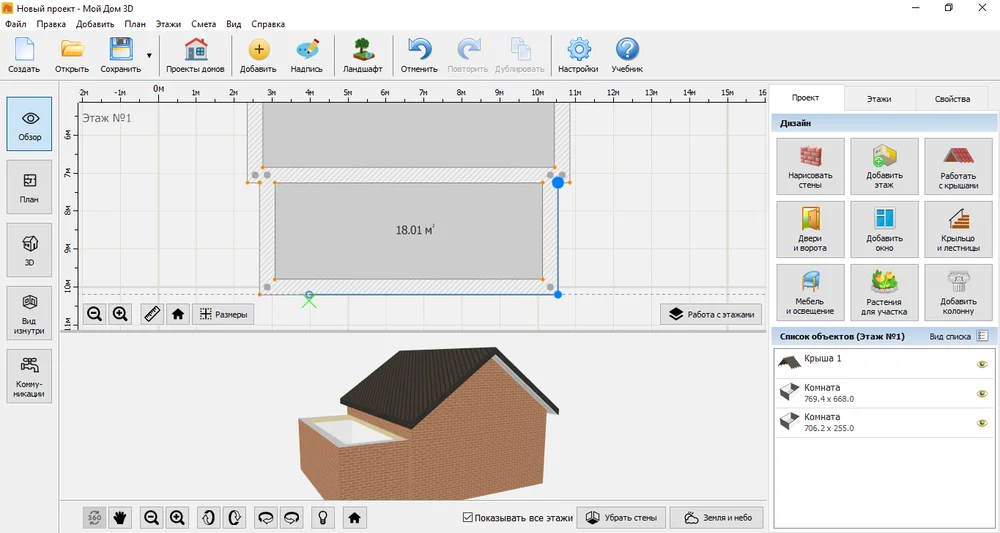Screen dimensions: 1000x533
Task: Zoom in the 2D floor plan
Action: coord(121,314)
